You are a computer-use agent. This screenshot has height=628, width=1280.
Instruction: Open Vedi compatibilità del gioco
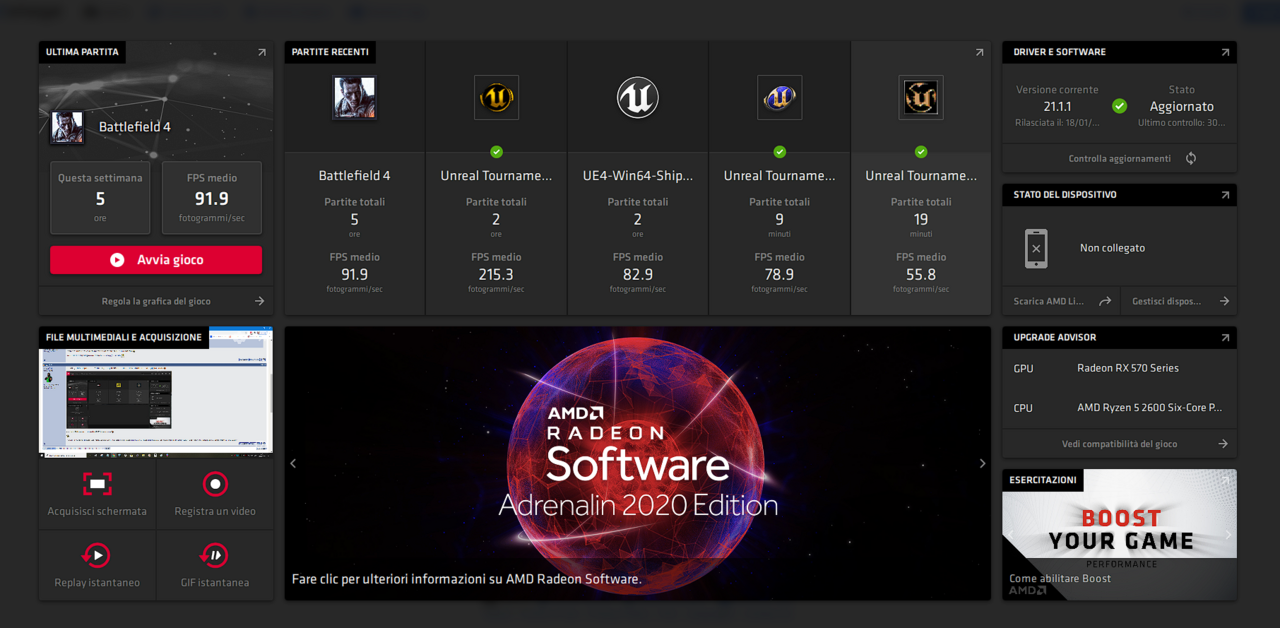click(x=1119, y=444)
